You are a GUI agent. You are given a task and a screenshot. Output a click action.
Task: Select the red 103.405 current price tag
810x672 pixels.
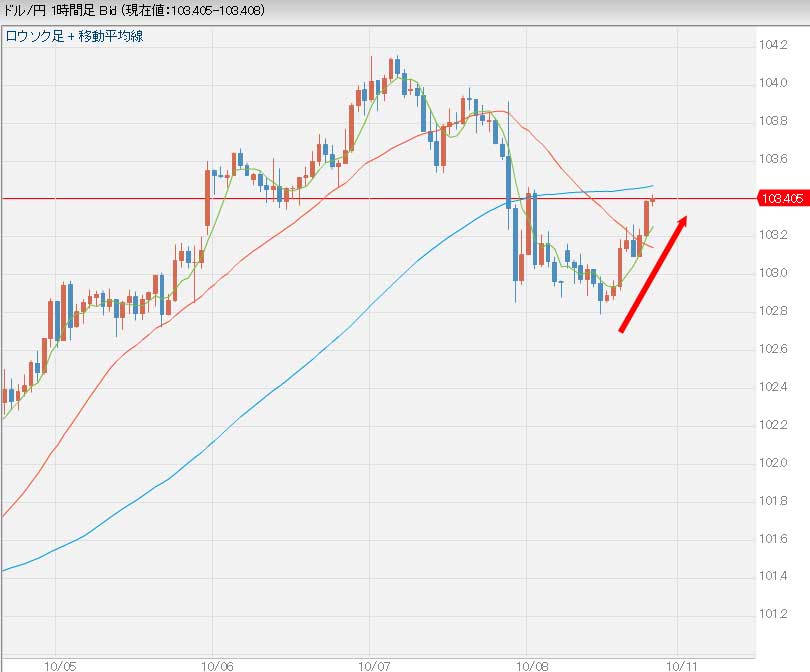pyautogui.click(x=783, y=198)
